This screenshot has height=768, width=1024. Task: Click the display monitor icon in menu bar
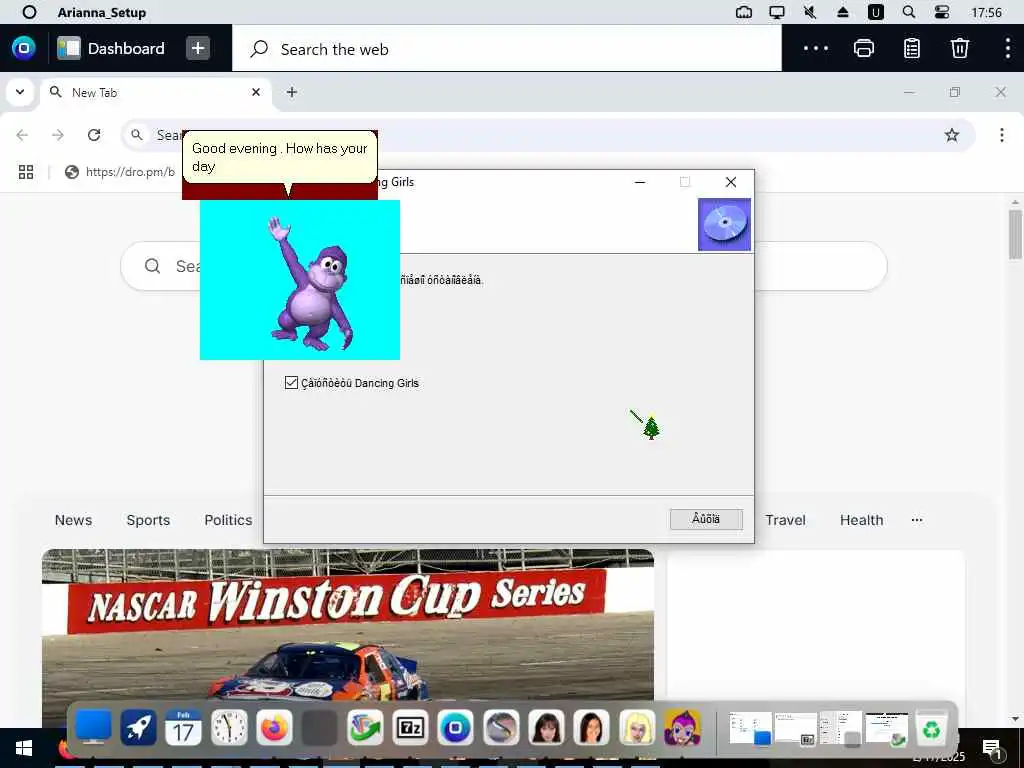(x=776, y=12)
